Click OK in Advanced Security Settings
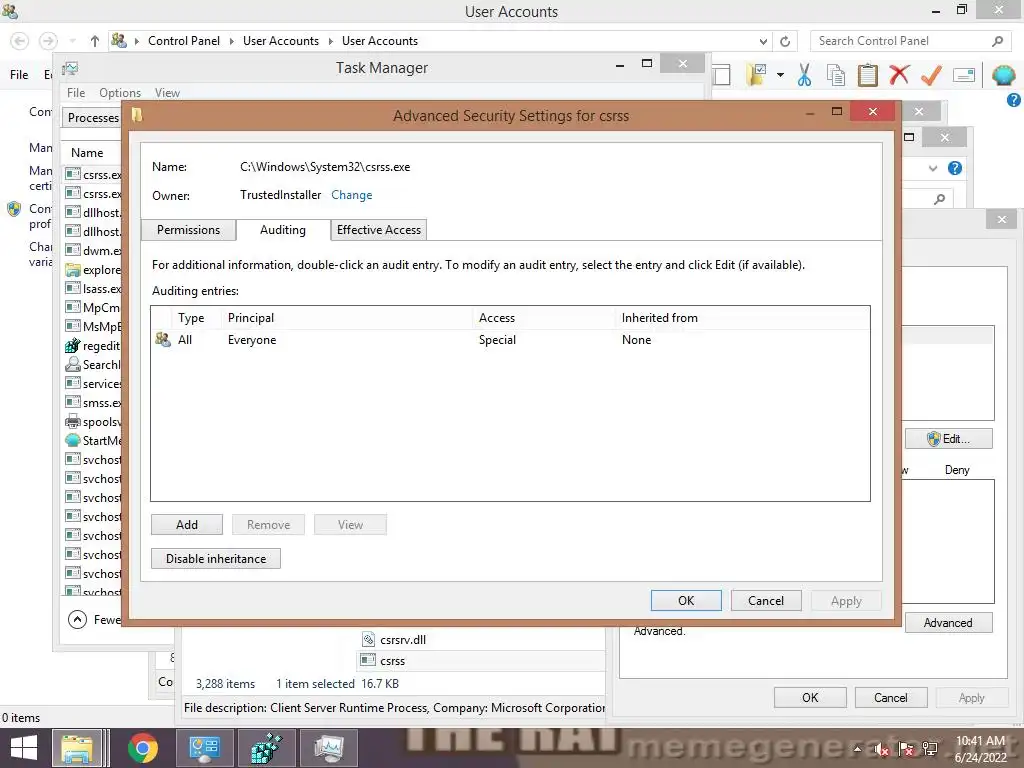The height and width of the screenshot is (768, 1024). 686,601
